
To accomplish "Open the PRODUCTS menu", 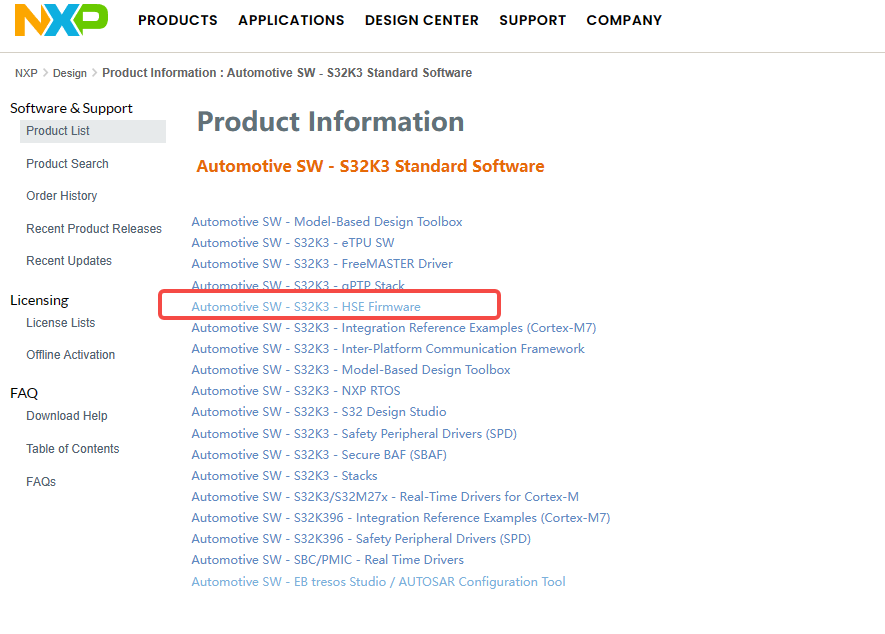I will click(178, 20).
